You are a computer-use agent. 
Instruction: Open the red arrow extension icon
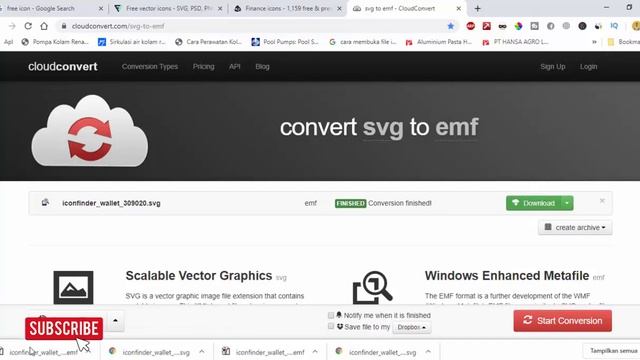click(487, 26)
